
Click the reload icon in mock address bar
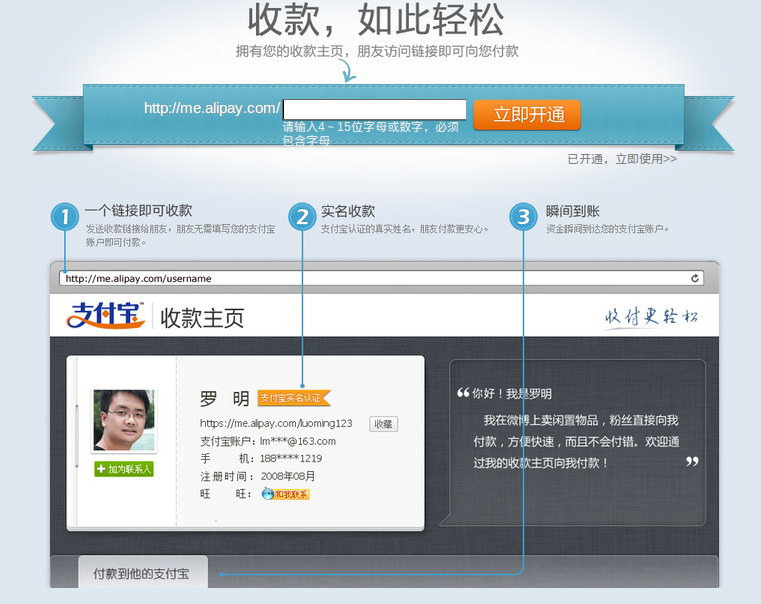tap(695, 278)
